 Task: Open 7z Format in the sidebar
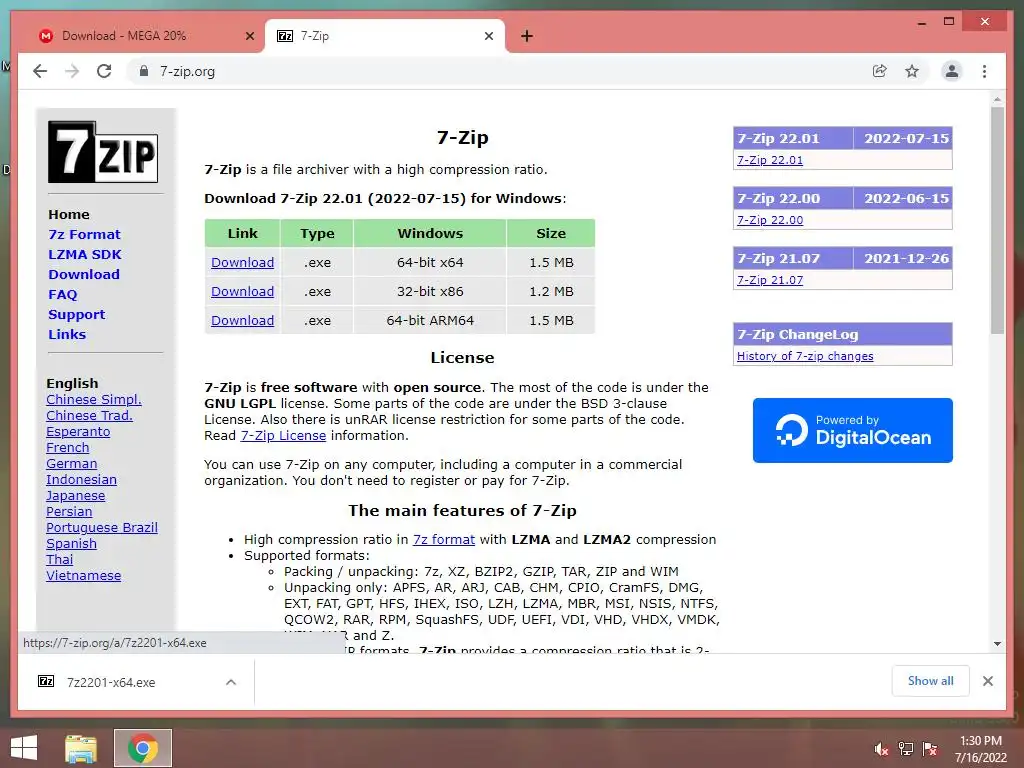click(x=84, y=234)
